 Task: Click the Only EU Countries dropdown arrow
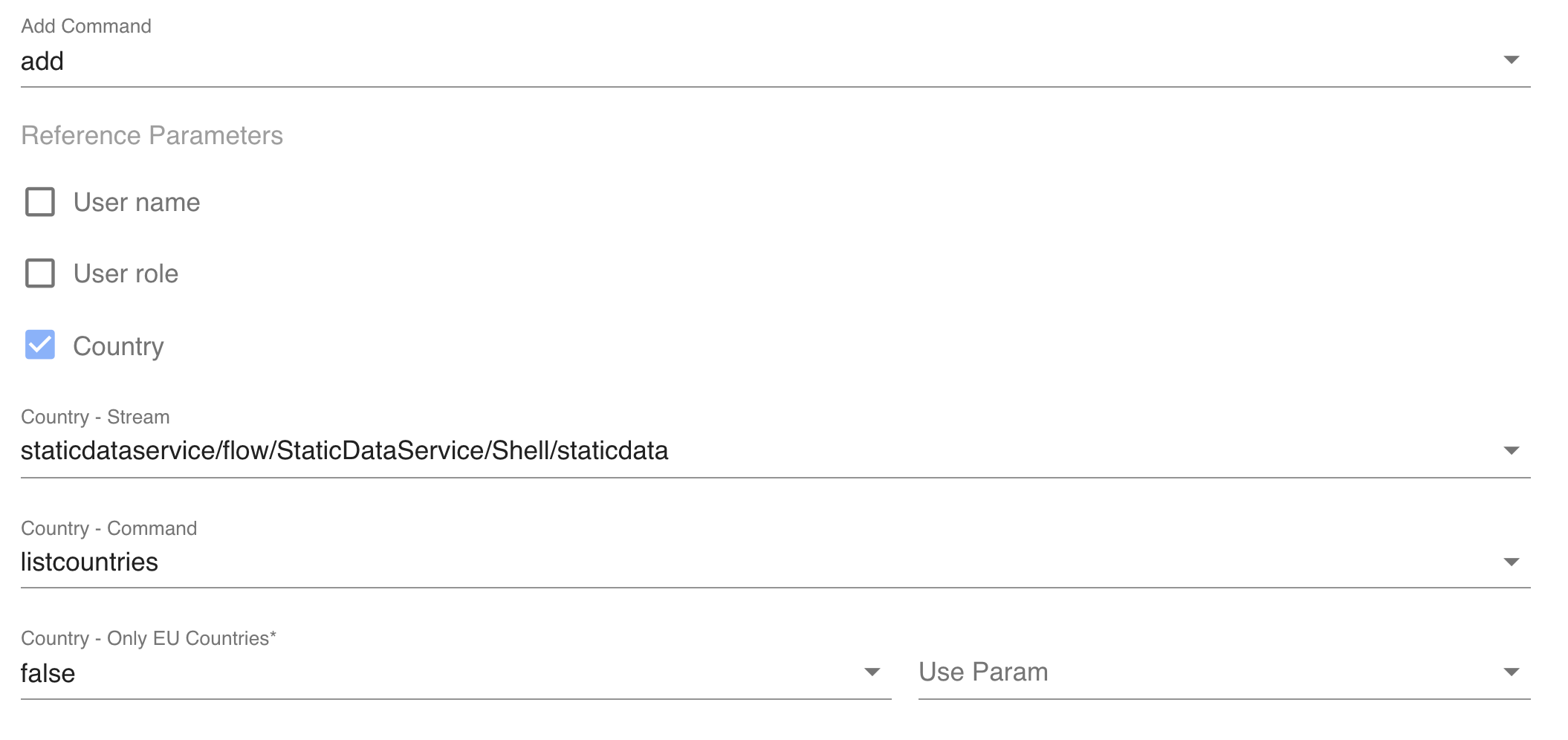[872, 672]
